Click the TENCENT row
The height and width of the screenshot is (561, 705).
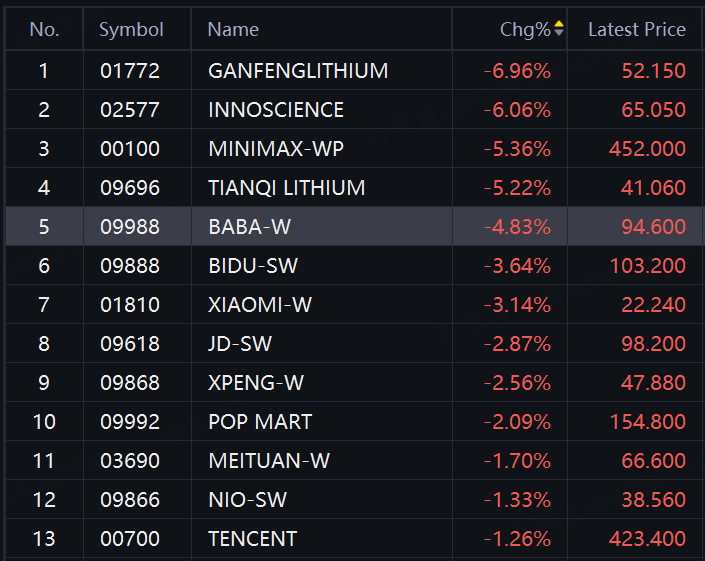tap(355, 539)
